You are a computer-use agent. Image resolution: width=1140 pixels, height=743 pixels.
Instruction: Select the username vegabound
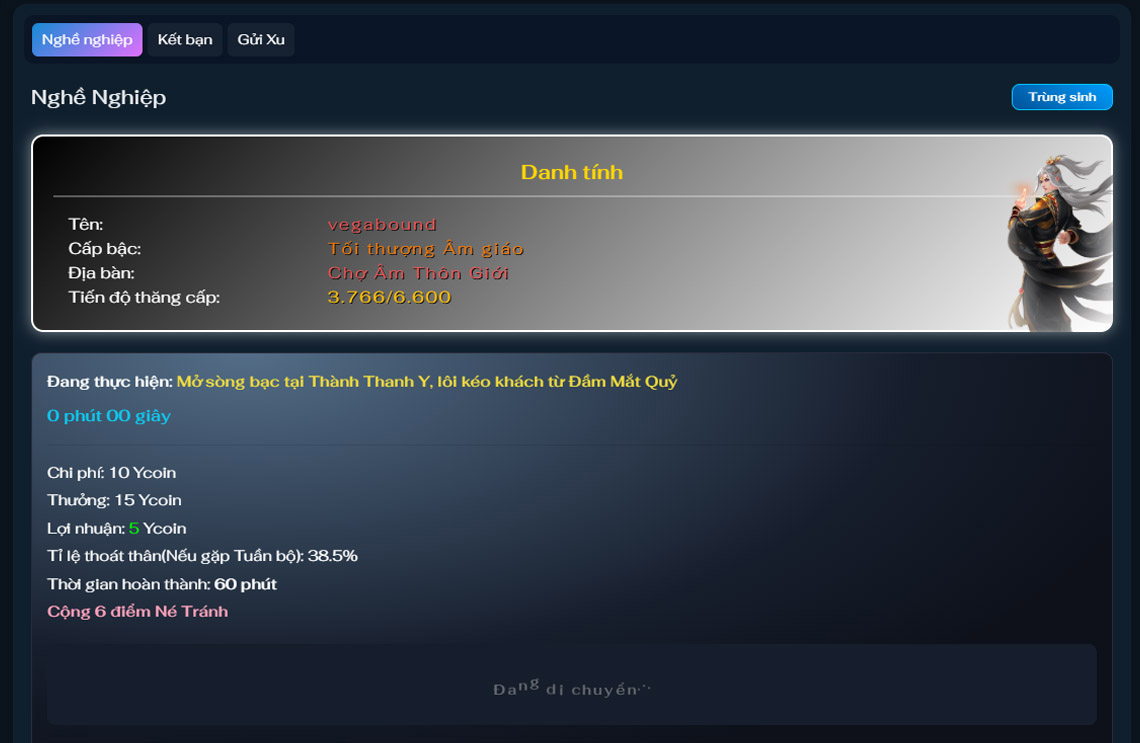click(x=382, y=225)
